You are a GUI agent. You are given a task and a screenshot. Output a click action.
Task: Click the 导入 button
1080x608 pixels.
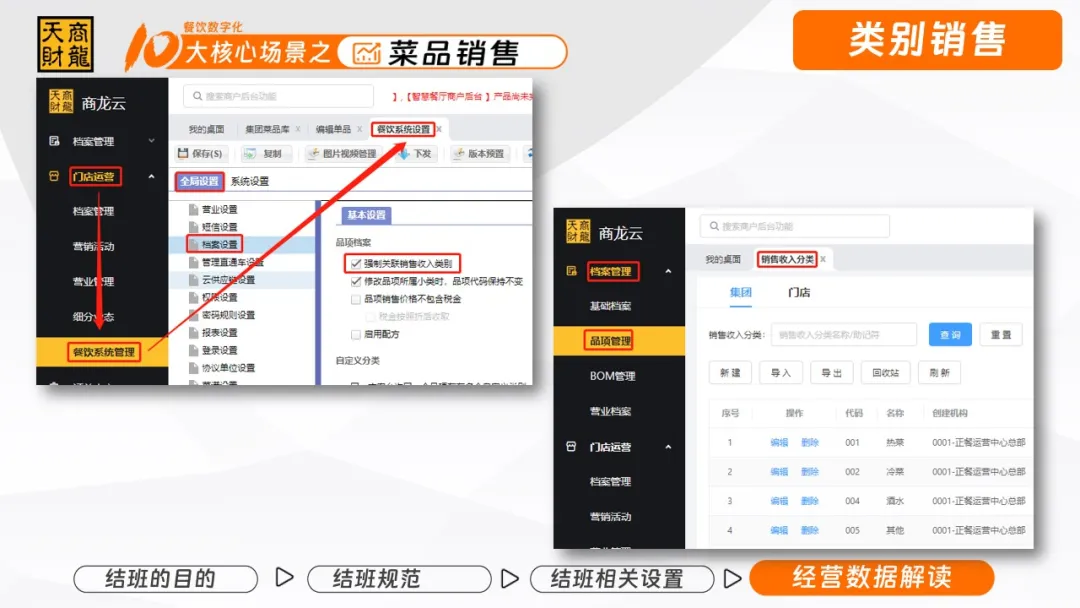pyautogui.click(x=781, y=373)
